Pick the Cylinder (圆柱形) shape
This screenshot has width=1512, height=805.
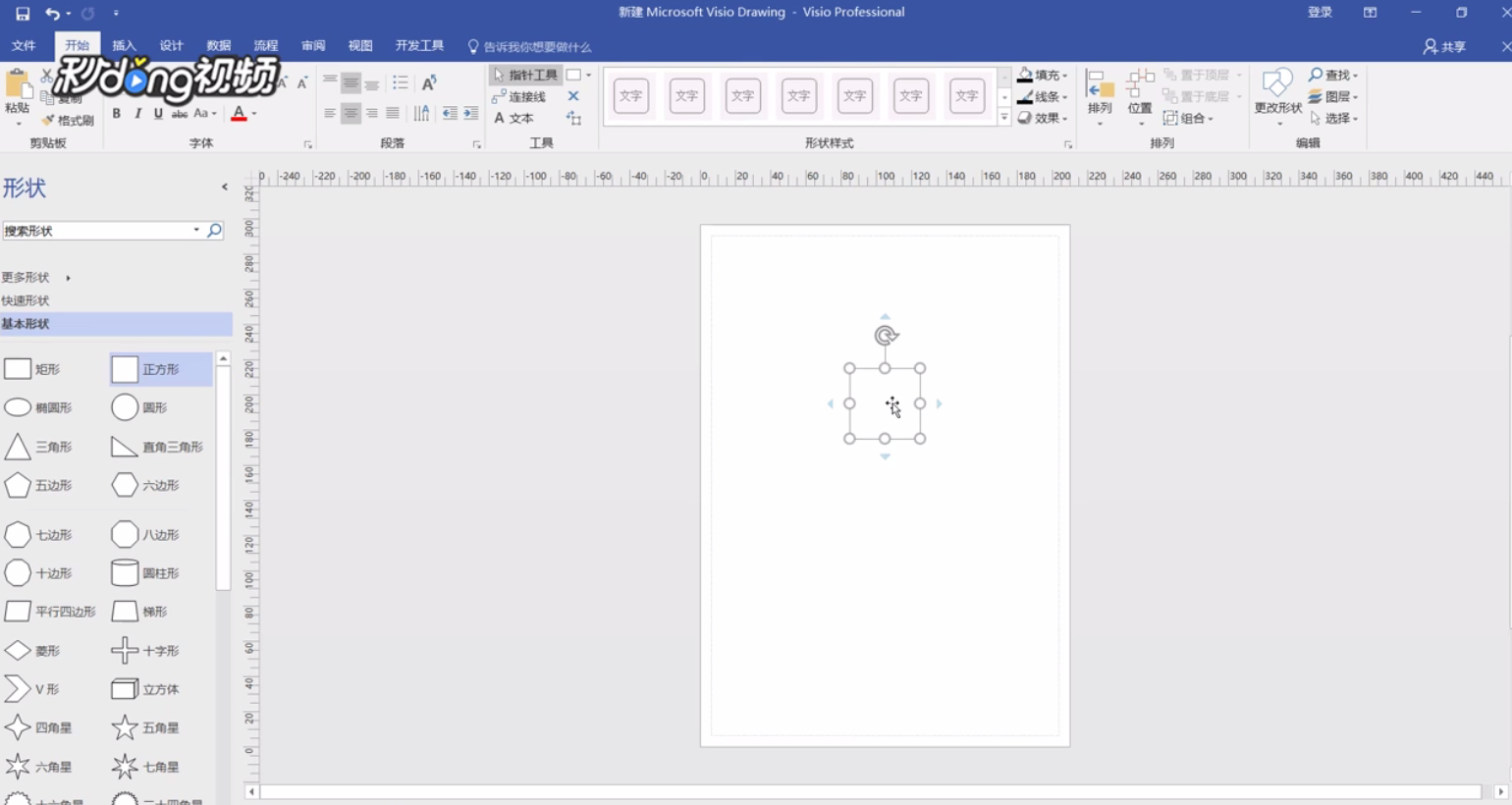coord(146,572)
